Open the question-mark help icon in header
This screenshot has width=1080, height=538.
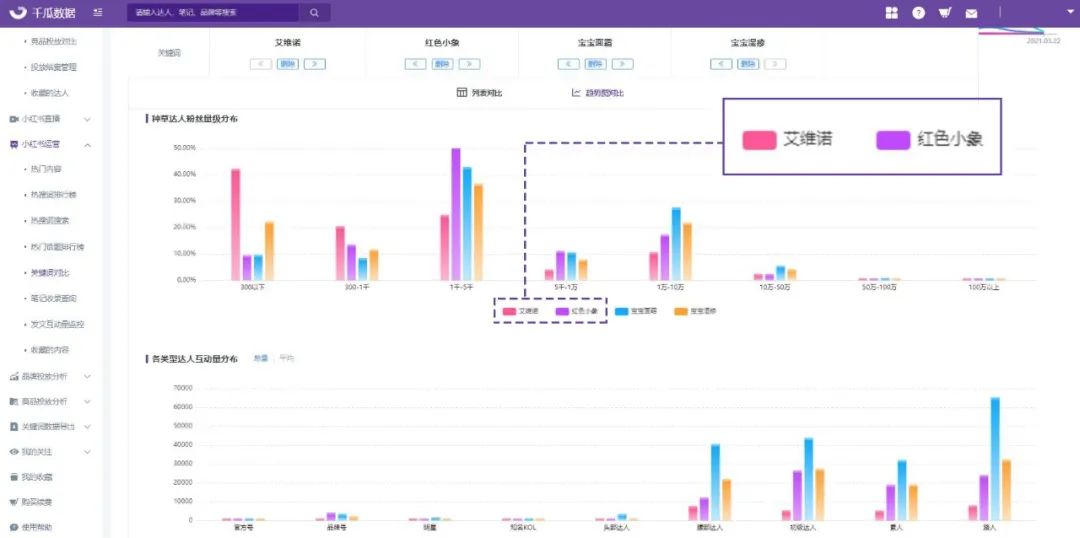pos(918,13)
